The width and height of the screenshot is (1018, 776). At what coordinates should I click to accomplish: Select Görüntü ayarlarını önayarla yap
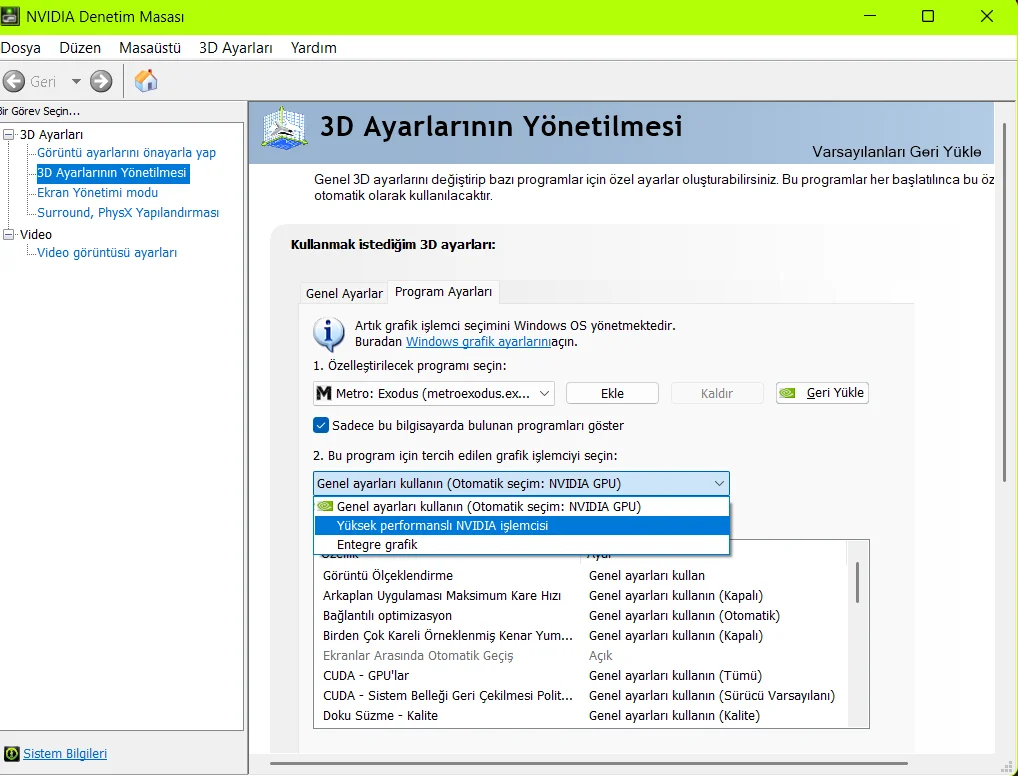[x=127, y=153]
